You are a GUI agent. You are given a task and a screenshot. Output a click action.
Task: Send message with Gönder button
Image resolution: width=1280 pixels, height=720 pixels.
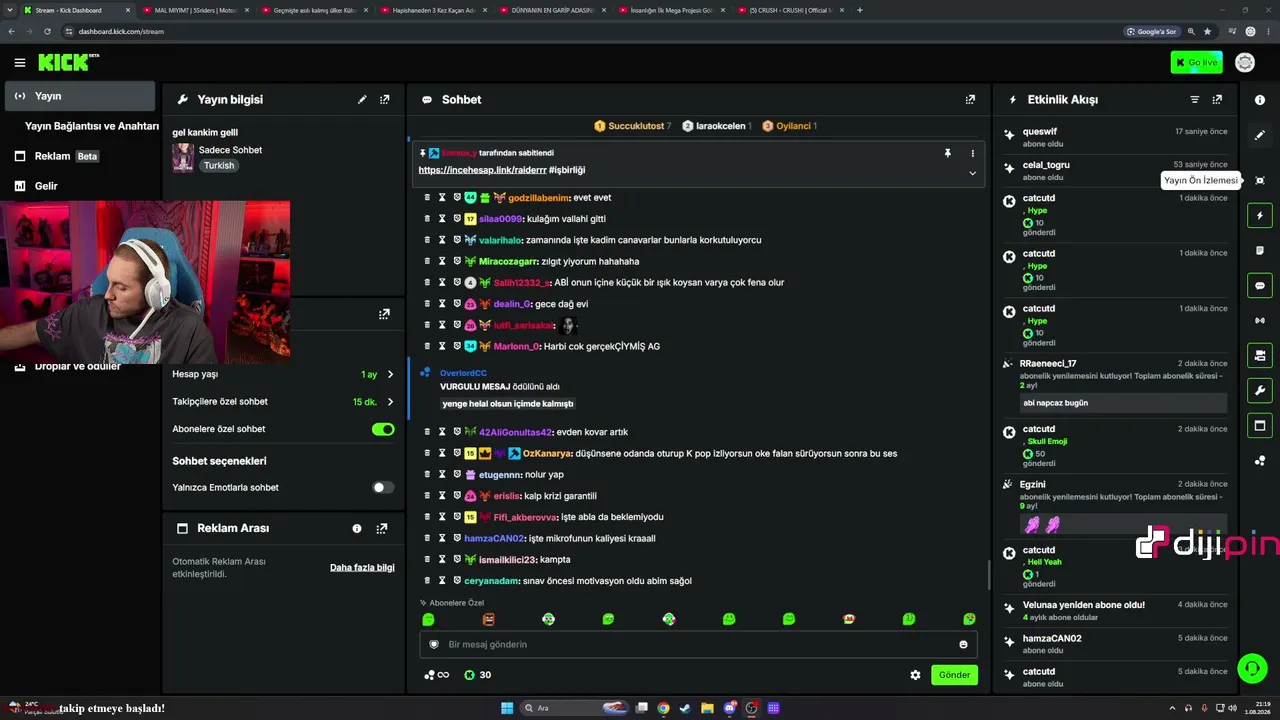click(954, 675)
